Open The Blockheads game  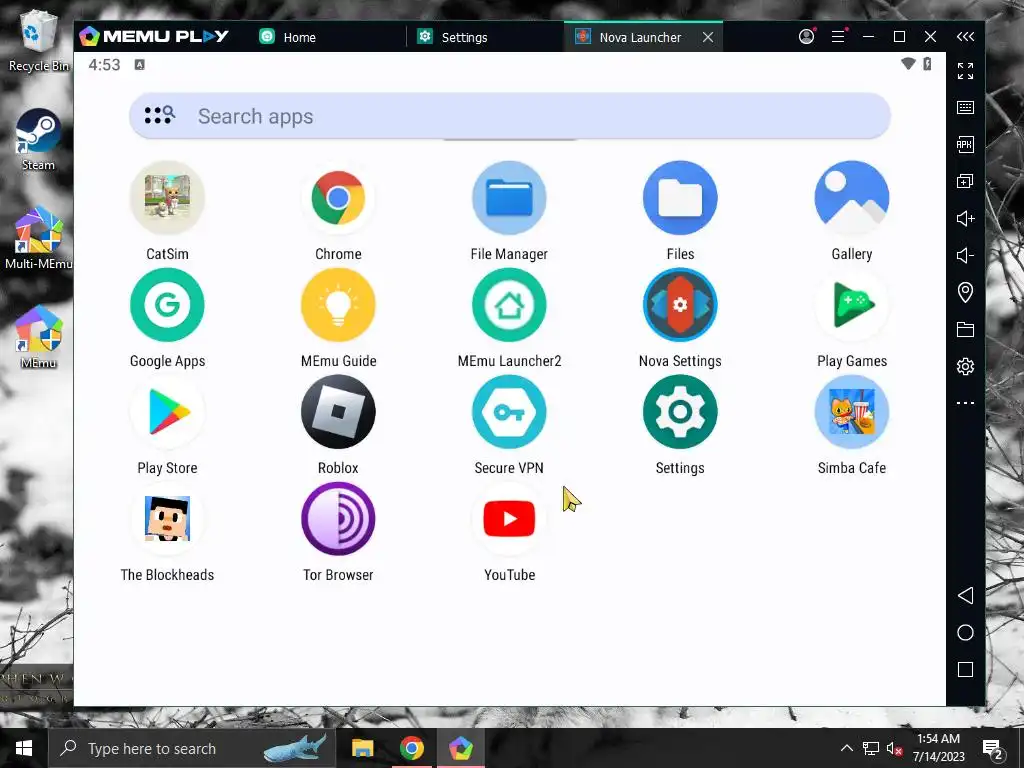click(167, 519)
